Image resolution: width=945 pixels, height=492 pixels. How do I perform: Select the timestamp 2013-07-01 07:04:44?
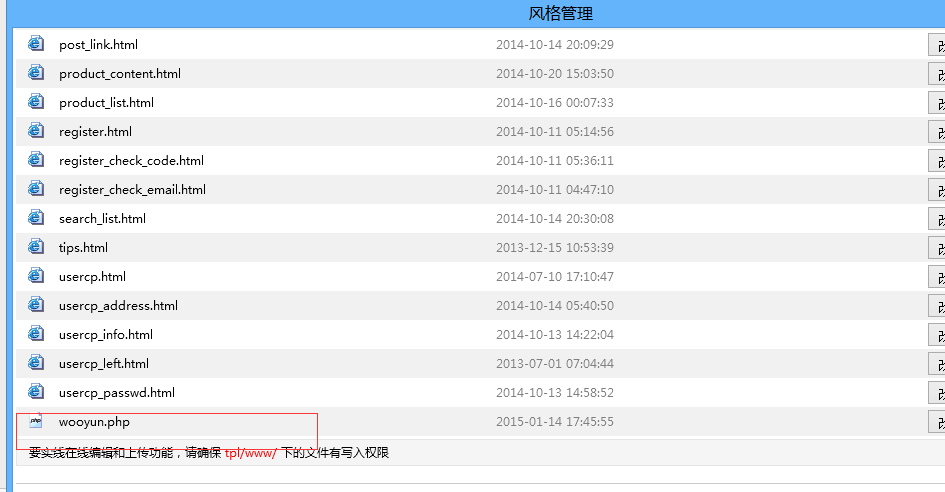point(555,364)
